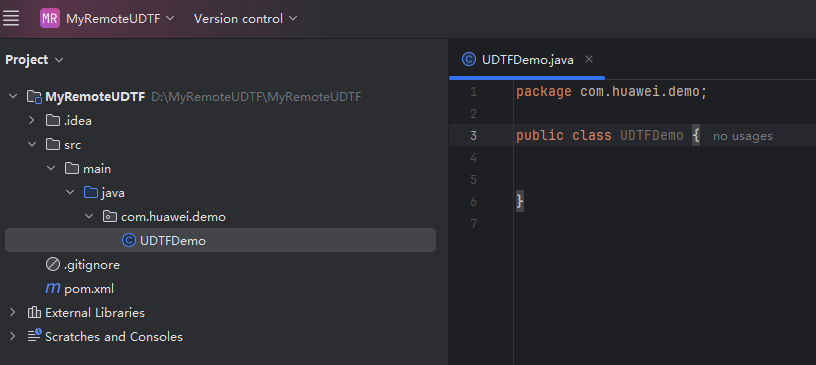
Task: Open the hamburger main menu
Action: [11, 19]
